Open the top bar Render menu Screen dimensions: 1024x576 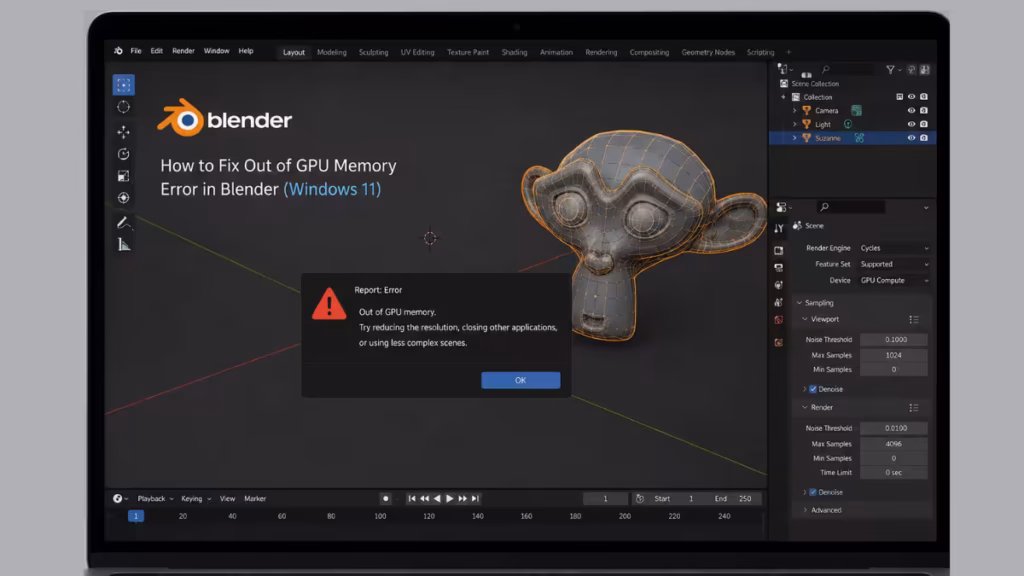point(184,51)
